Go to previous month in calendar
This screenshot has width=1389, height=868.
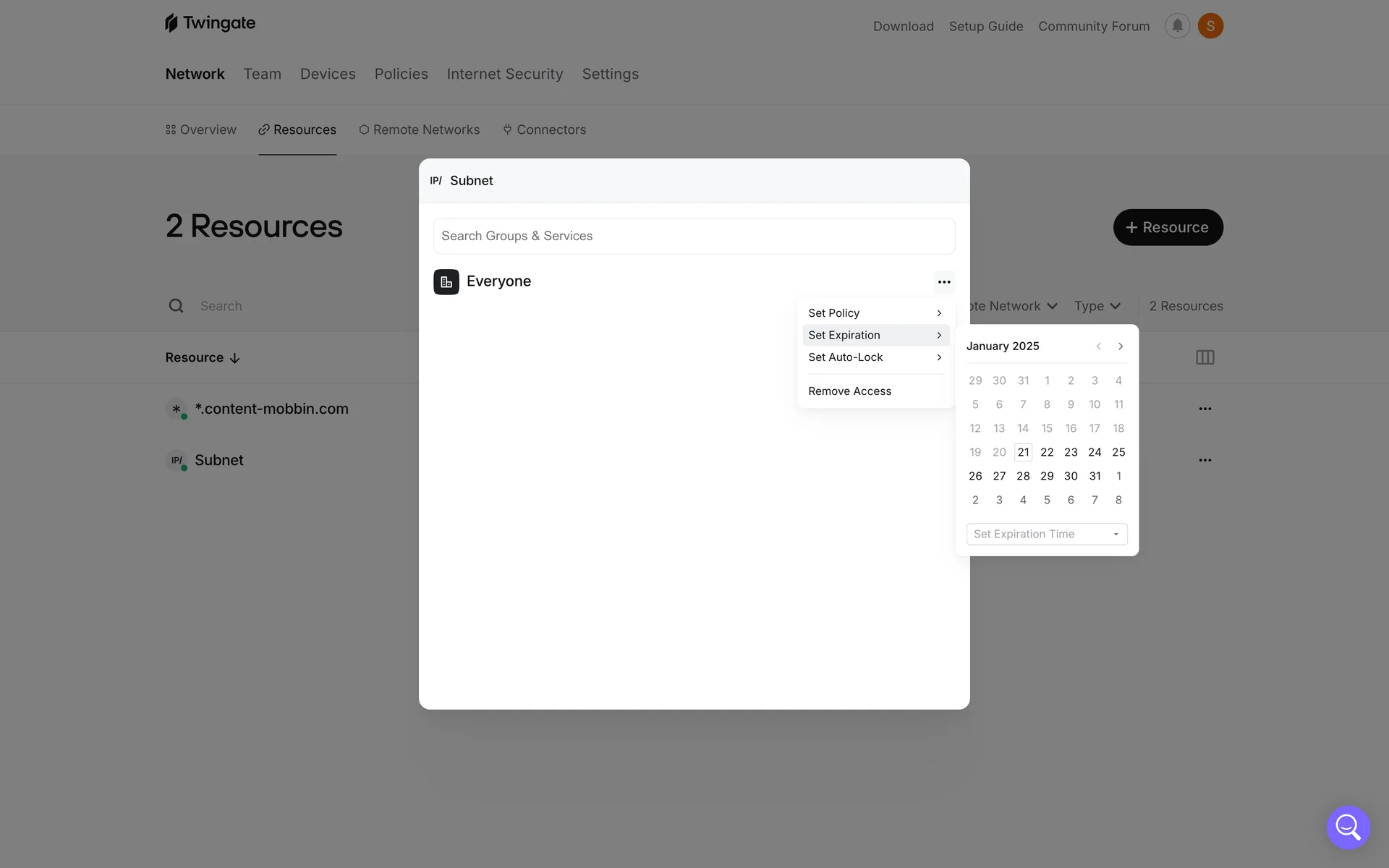click(x=1098, y=346)
